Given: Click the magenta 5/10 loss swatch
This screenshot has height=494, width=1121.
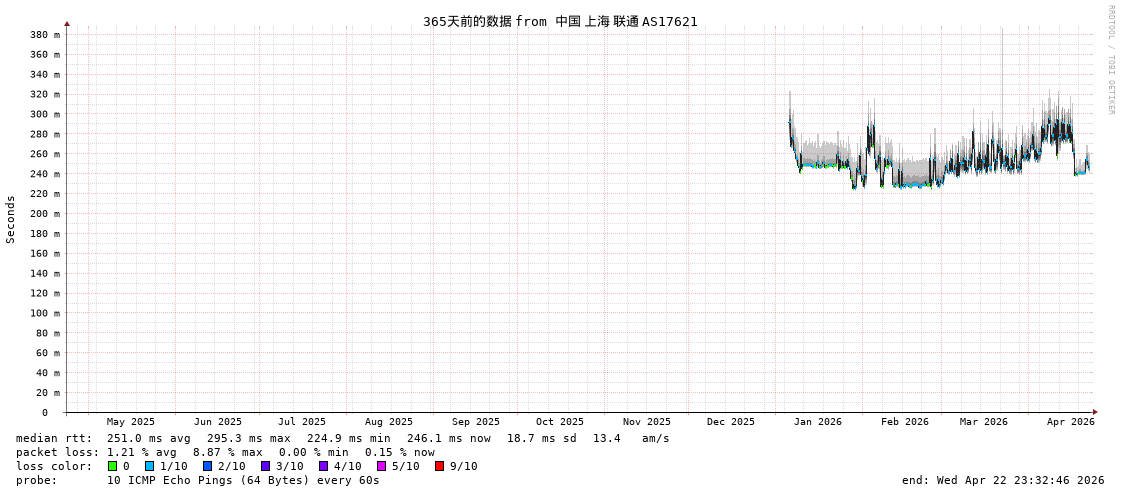Looking at the screenshot, I should 381,466.
